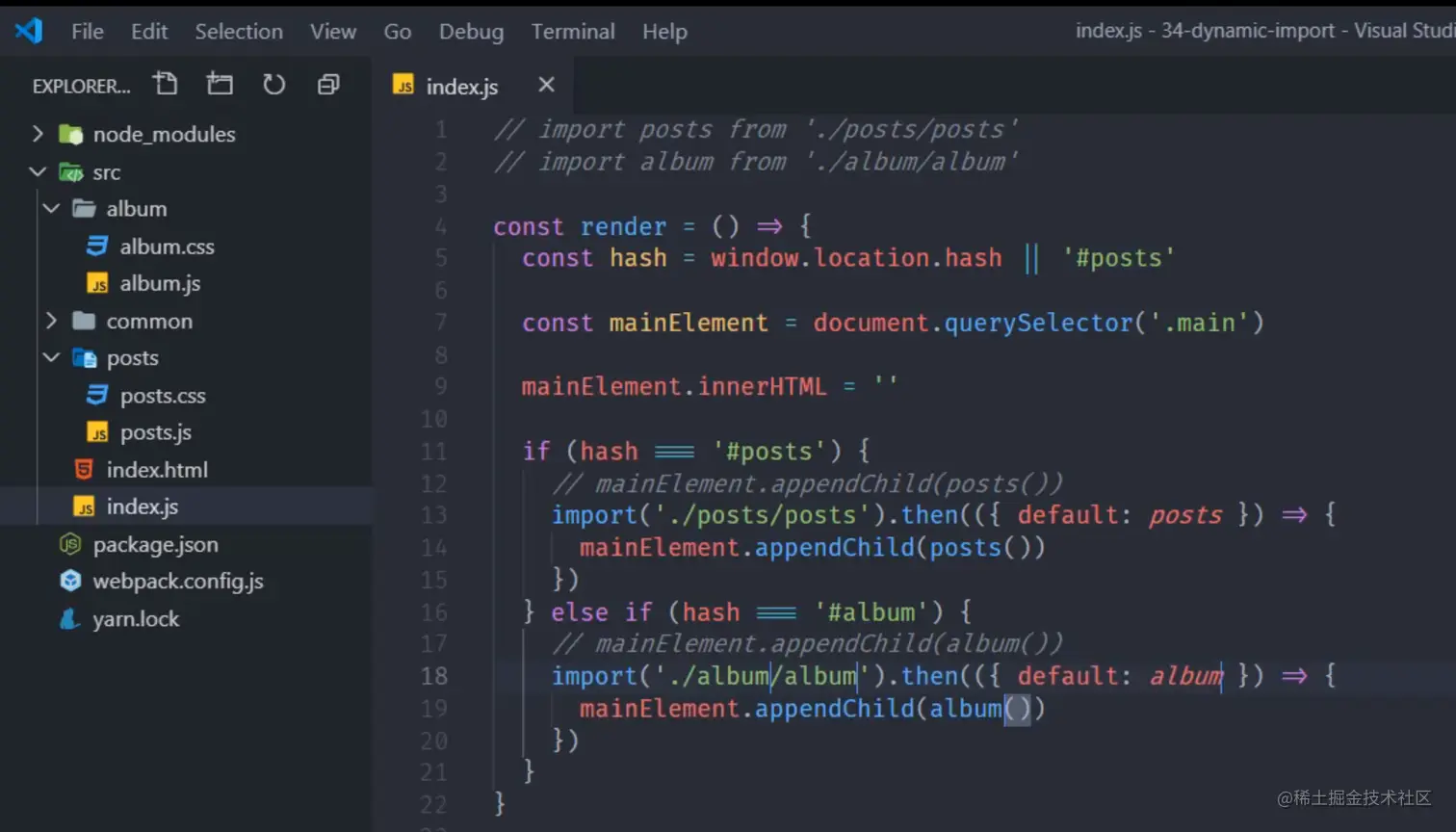Open the Help menu
The width and height of the screenshot is (1456, 832).
click(x=665, y=32)
